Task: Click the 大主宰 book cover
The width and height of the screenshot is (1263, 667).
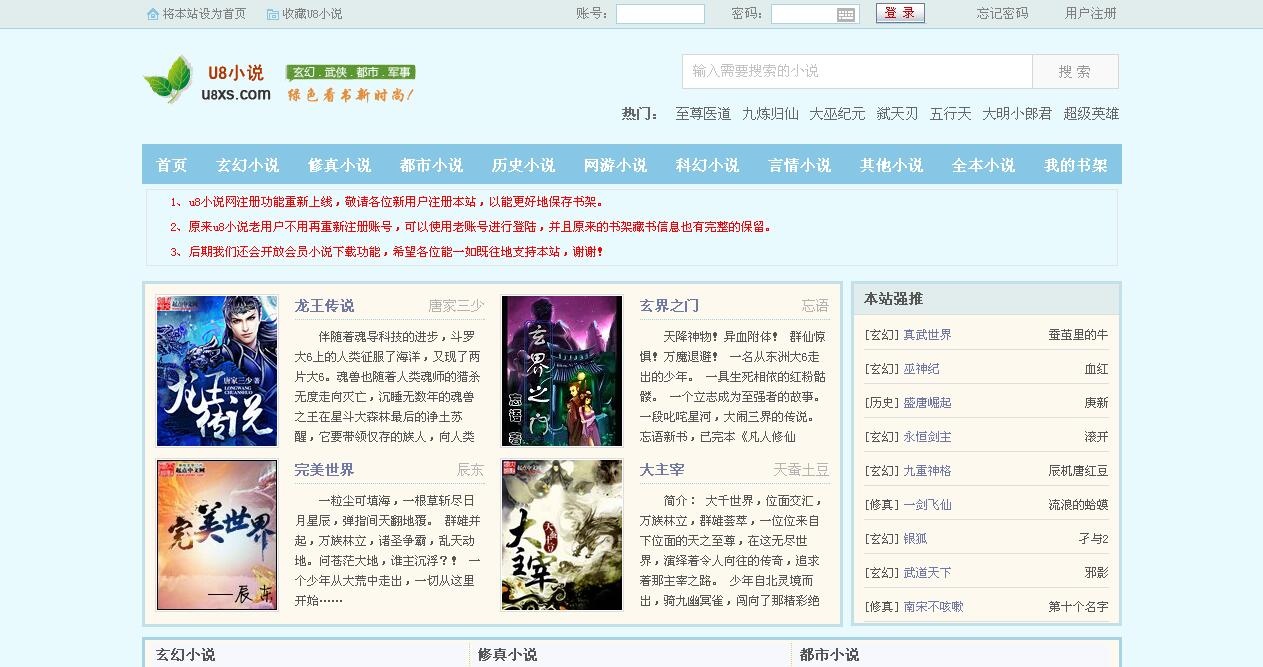Action: click(x=562, y=535)
